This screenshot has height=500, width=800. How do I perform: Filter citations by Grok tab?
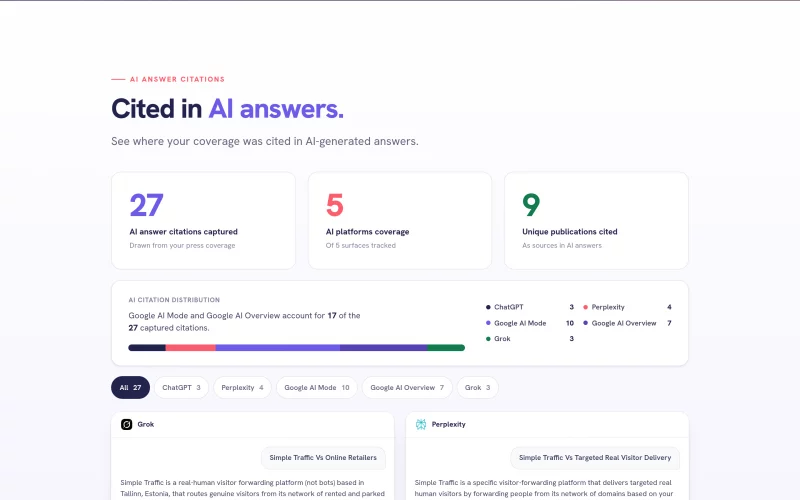point(478,388)
